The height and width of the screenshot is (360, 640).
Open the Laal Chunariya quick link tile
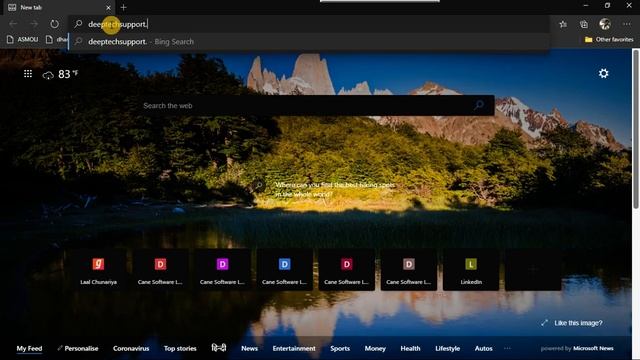(x=98, y=270)
